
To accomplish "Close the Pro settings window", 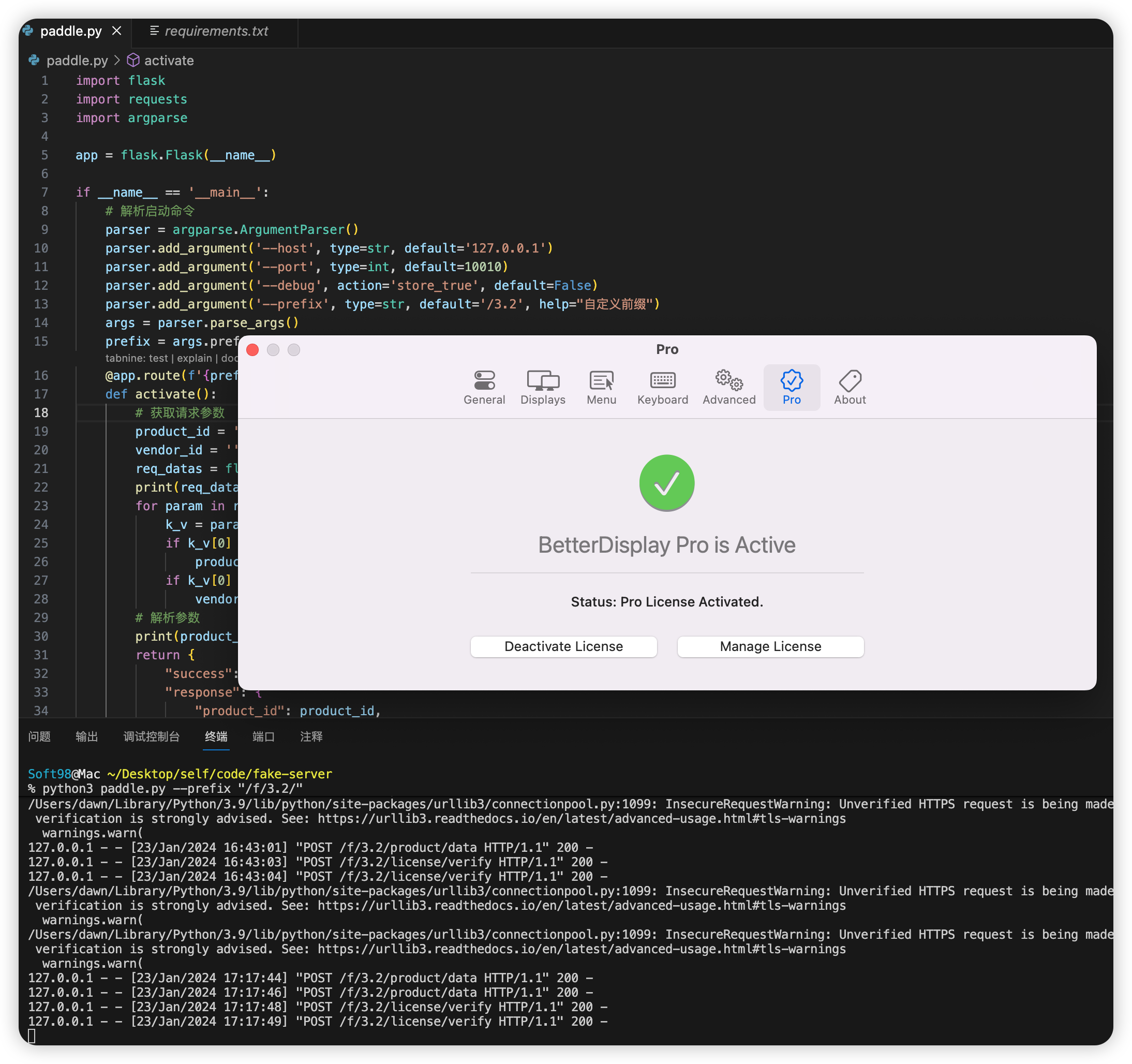I will point(253,350).
